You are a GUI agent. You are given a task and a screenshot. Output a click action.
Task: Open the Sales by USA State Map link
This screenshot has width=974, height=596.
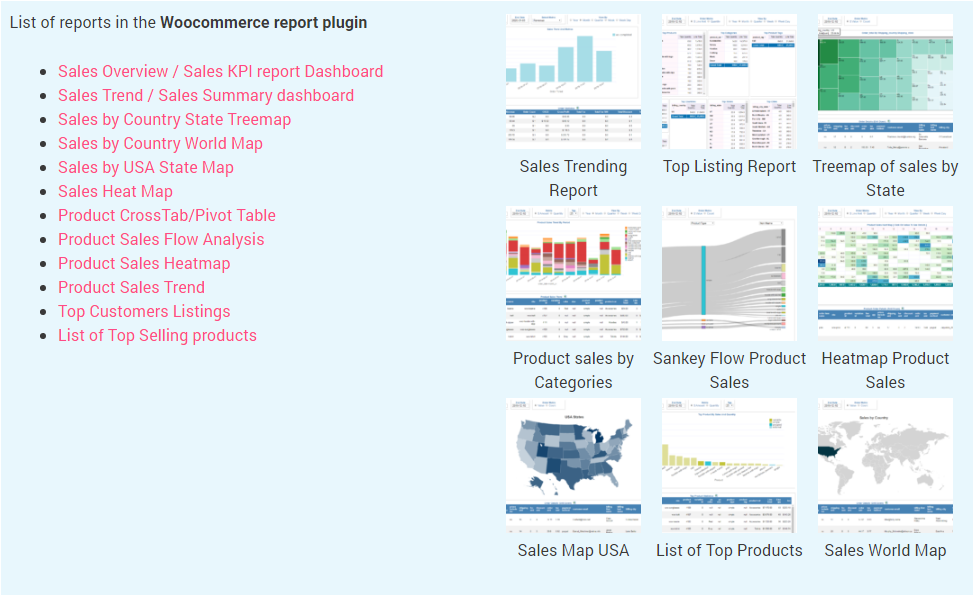[146, 168]
